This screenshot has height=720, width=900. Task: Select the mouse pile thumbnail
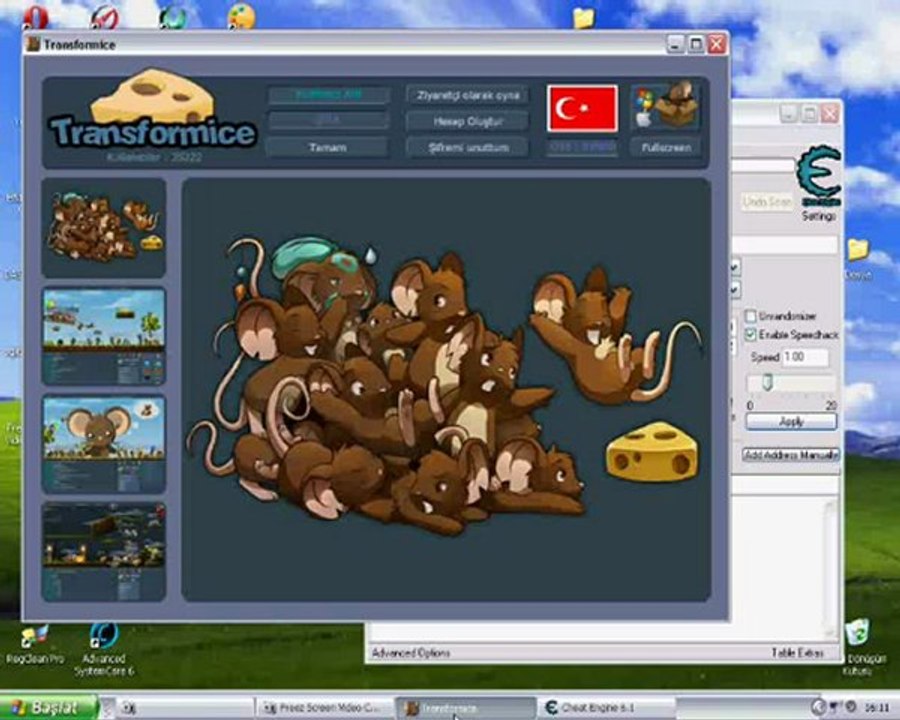[x=104, y=228]
